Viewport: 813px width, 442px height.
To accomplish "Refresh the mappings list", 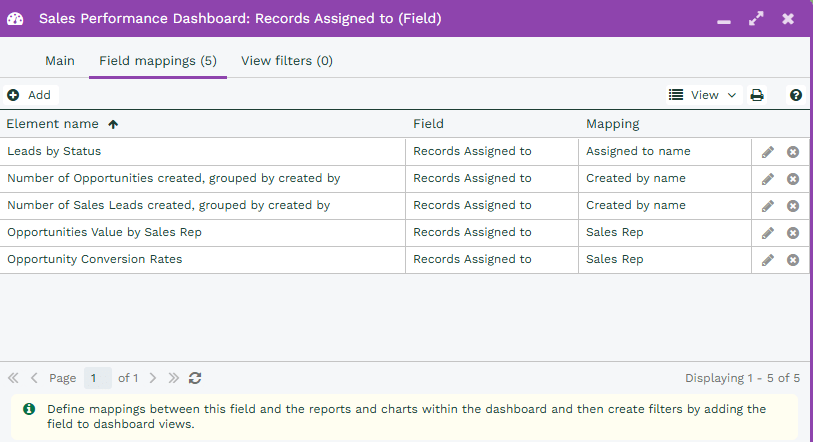I will click(195, 378).
